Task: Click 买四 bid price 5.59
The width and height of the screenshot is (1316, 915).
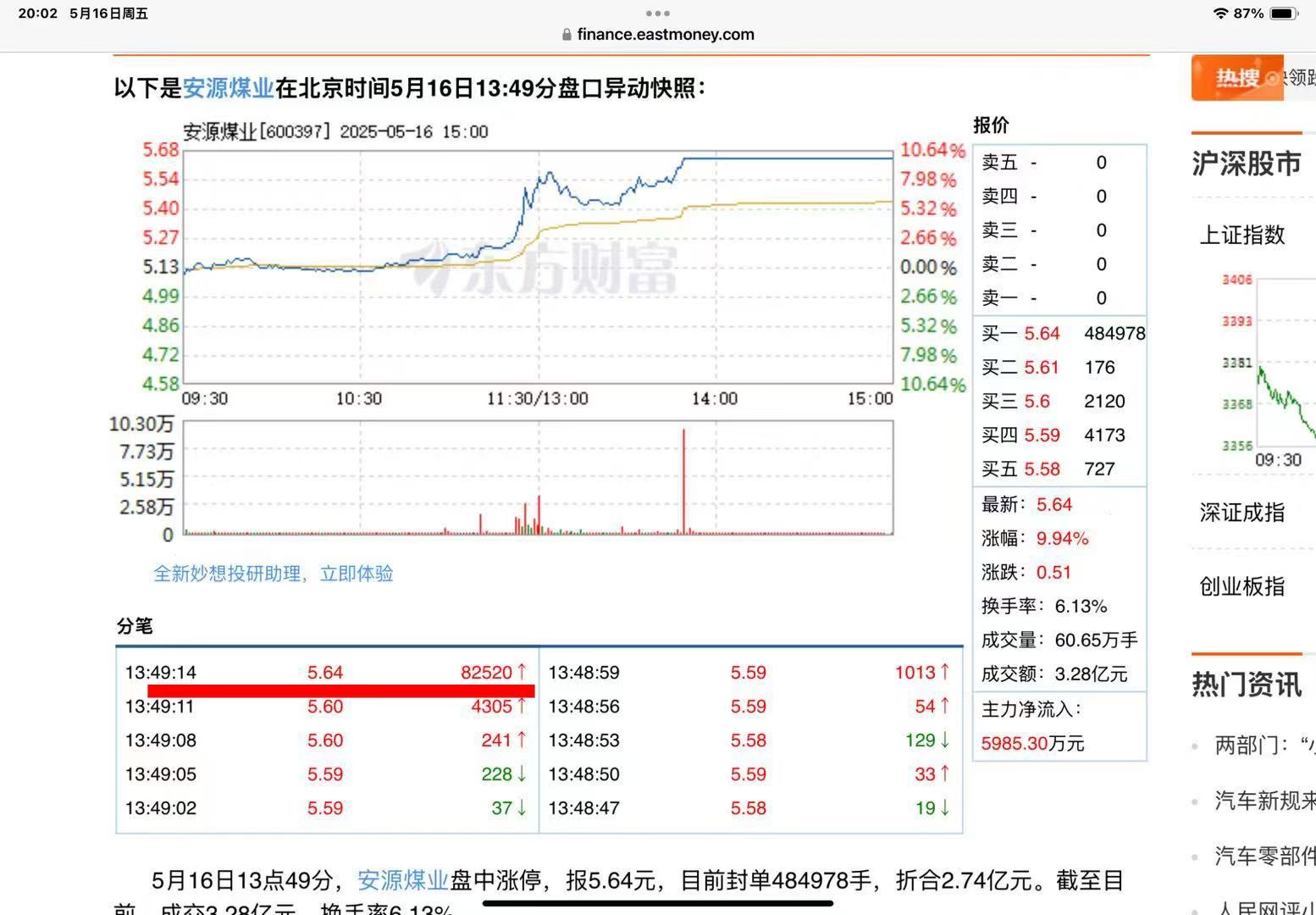Action: [x=1042, y=435]
